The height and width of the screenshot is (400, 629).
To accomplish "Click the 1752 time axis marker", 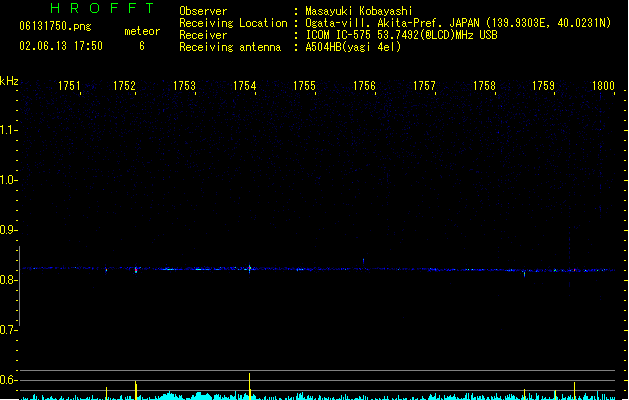I will click(x=124, y=86).
